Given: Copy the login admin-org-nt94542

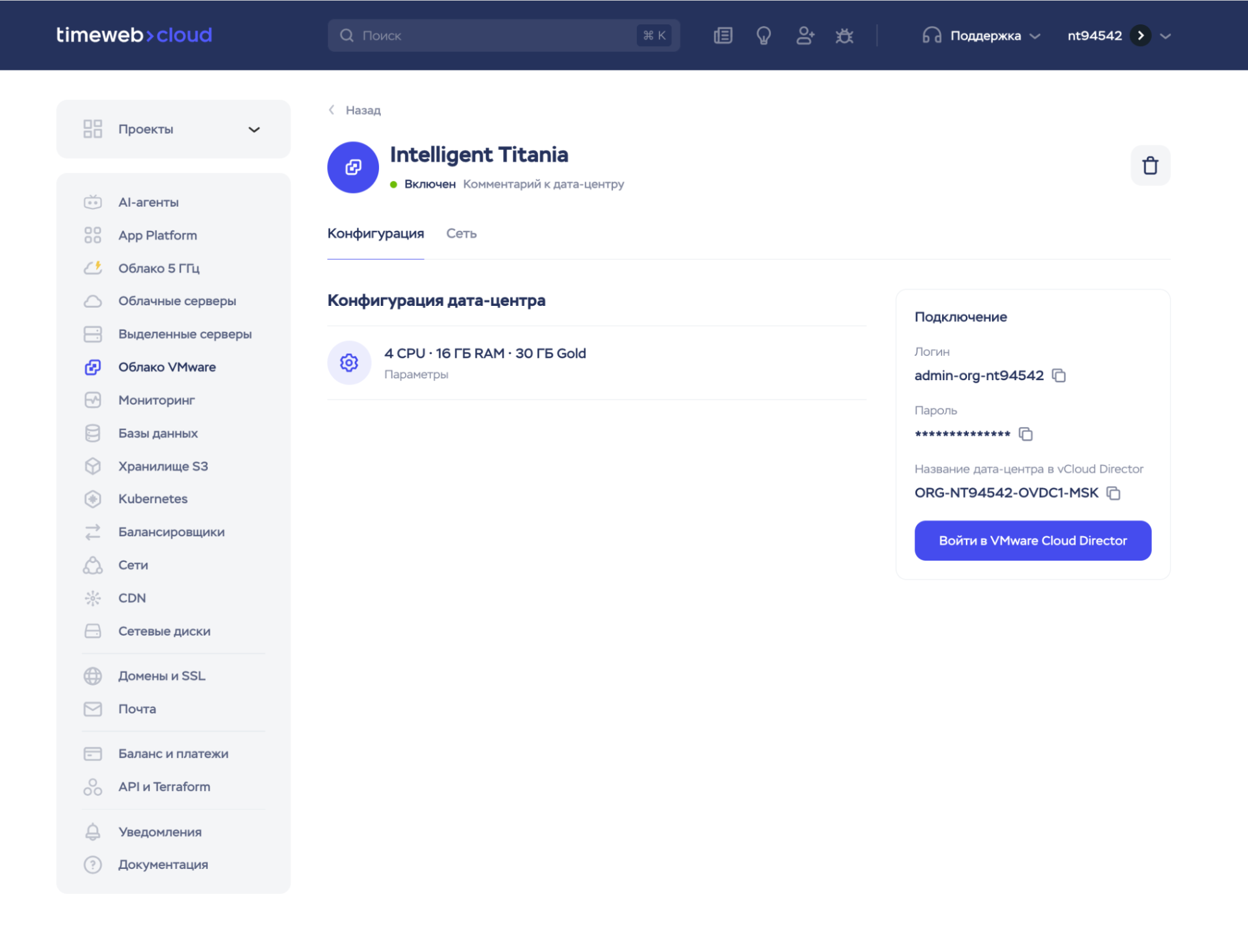Looking at the screenshot, I should pyautogui.click(x=1059, y=375).
